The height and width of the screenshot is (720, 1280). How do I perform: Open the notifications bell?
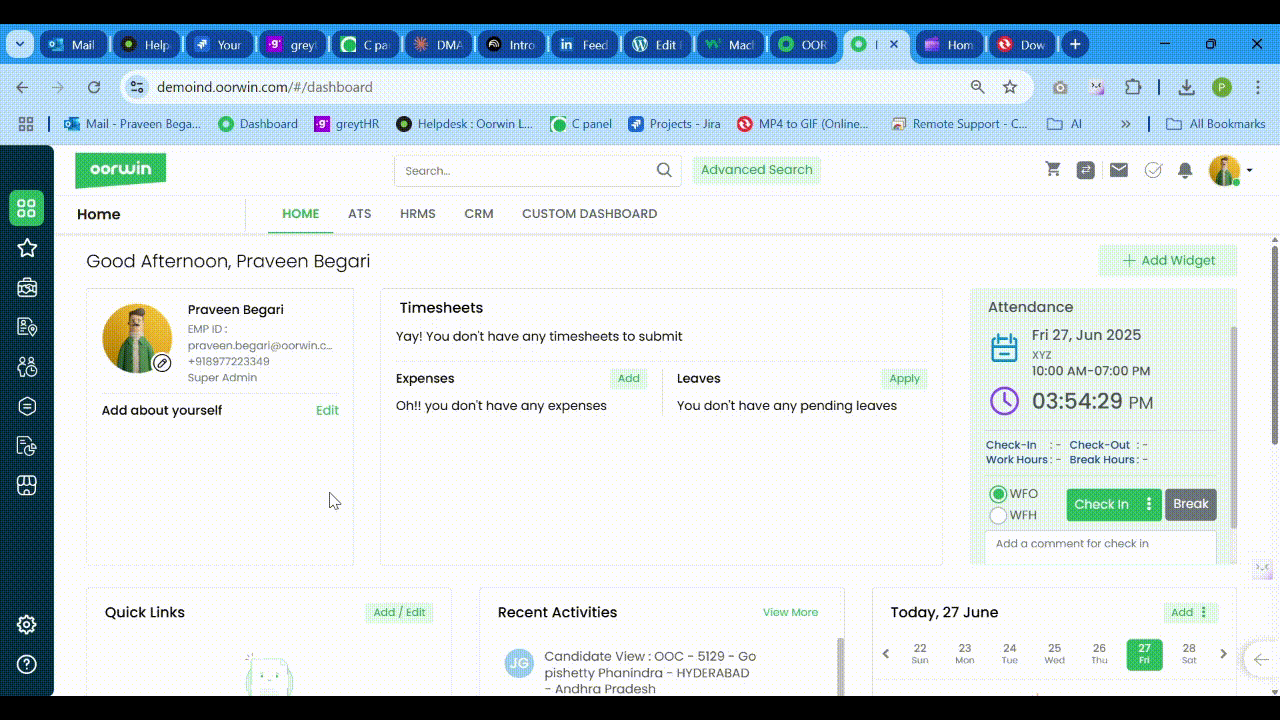[x=1185, y=170]
